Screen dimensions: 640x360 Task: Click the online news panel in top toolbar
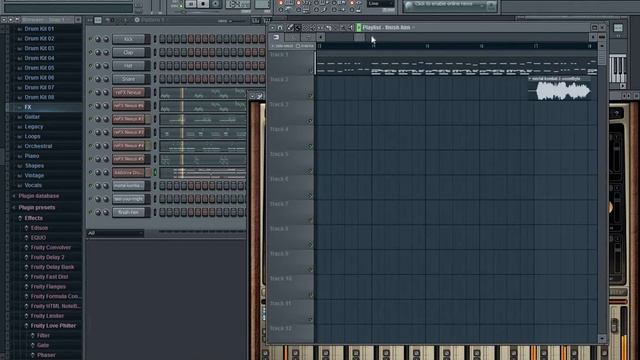pyautogui.click(x=449, y=5)
